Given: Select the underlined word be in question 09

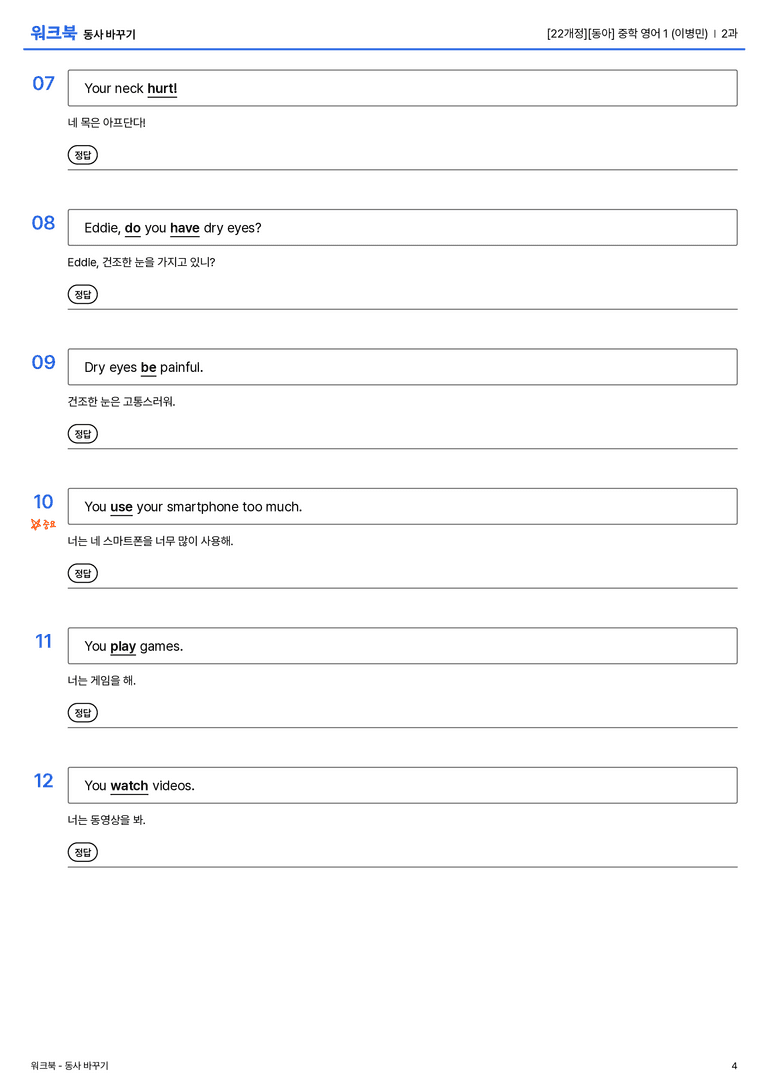Looking at the screenshot, I should (148, 367).
